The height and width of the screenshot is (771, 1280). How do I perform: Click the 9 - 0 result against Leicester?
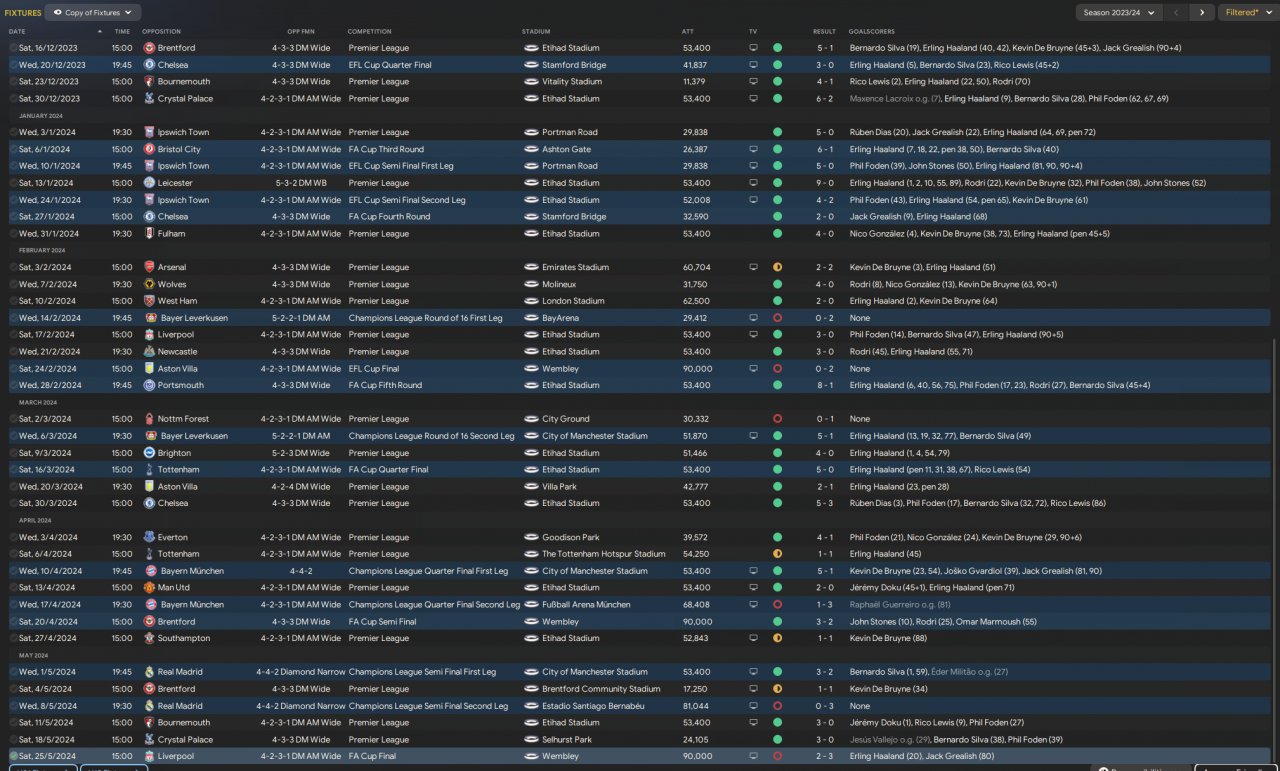tap(824, 183)
